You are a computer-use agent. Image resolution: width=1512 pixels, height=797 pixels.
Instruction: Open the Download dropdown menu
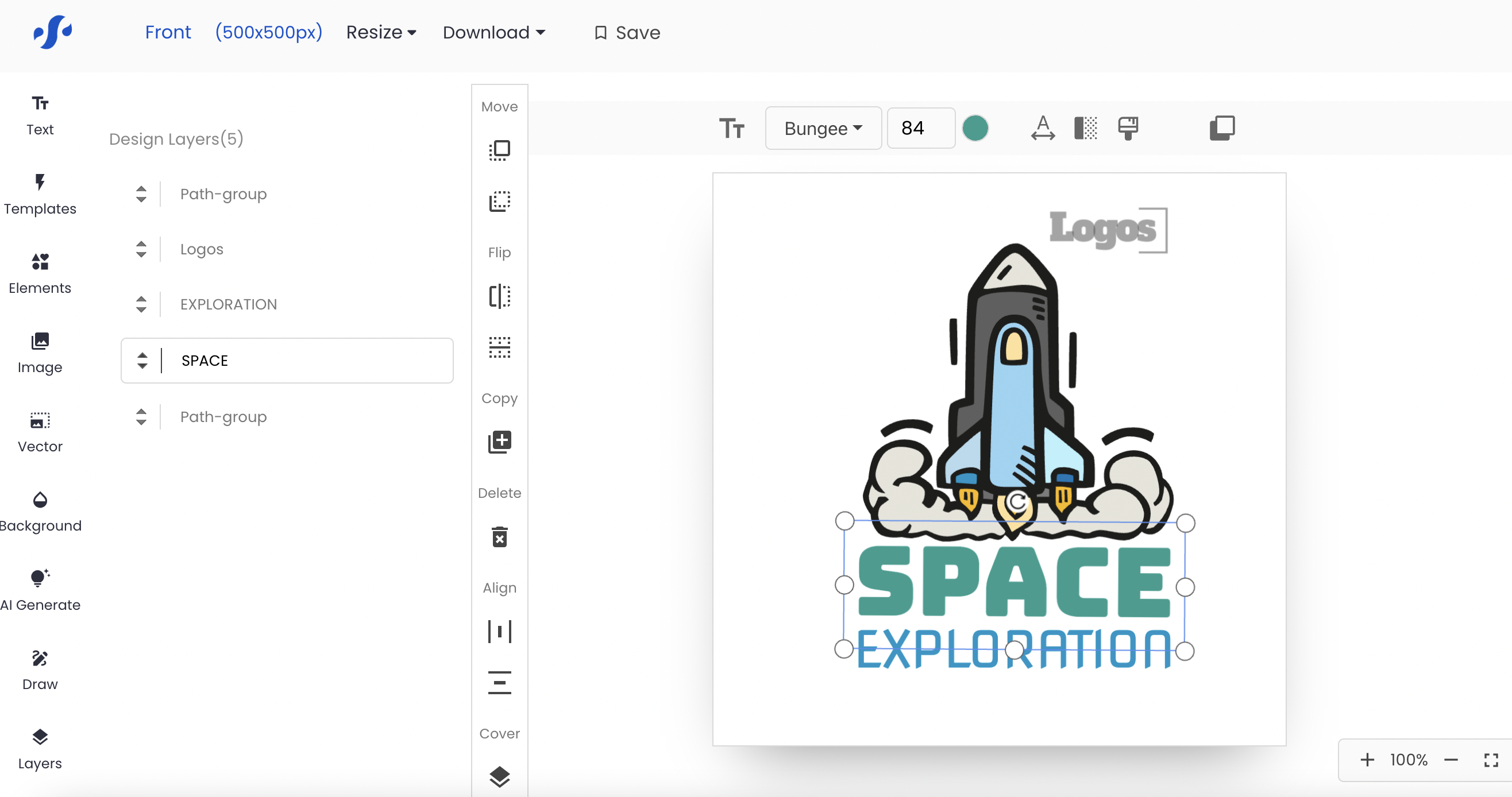click(493, 32)
